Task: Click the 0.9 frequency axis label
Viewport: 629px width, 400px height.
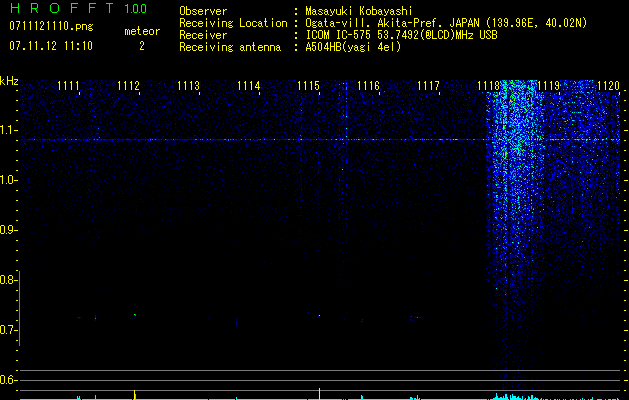Action: [x=7, y=230]
